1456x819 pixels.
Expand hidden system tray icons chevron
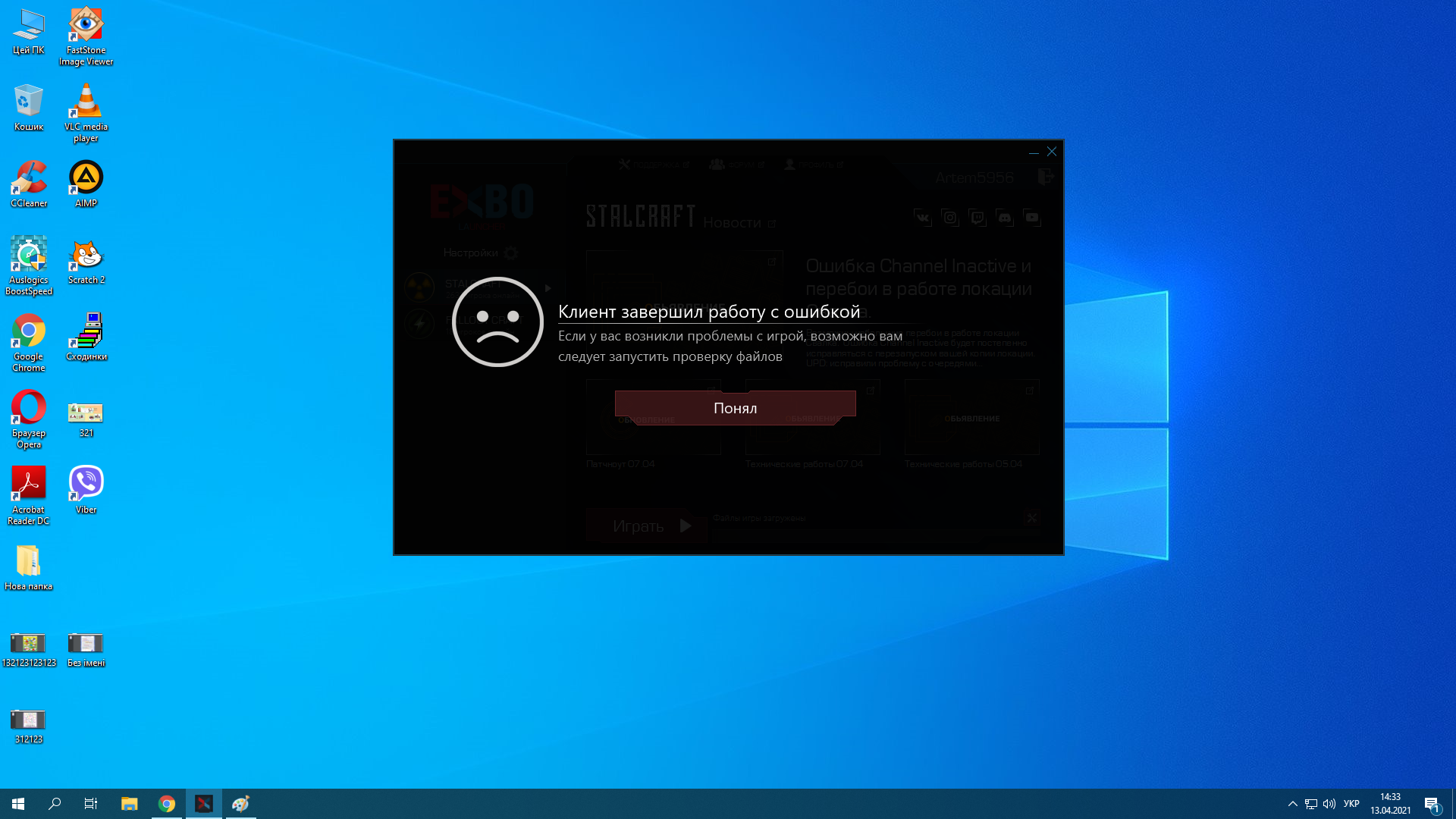coord(1293,804)
